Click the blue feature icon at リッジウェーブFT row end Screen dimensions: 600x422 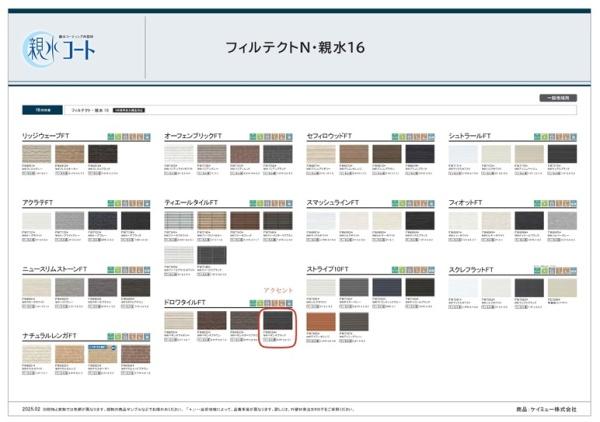pos(147,137)
